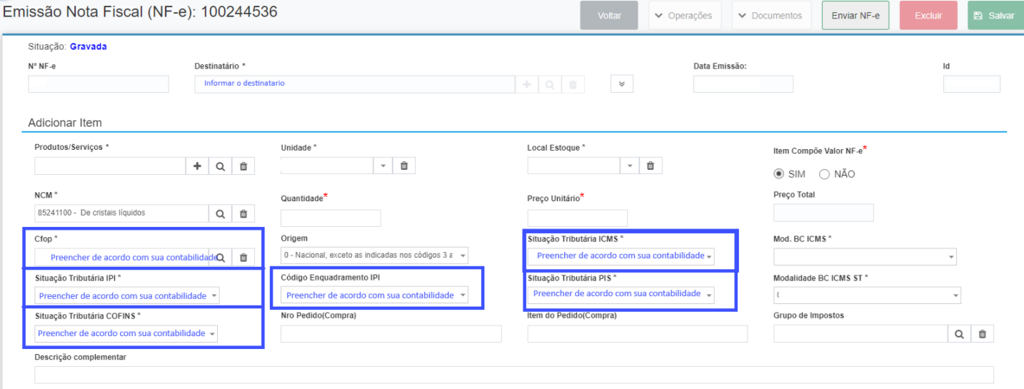Click the Cfop input field
Viewport: 1024px width, 389px height.
[121, 257]
